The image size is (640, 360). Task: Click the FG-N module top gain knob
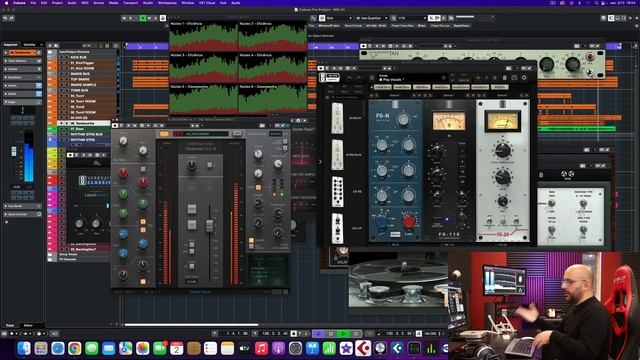click(403, 119)
